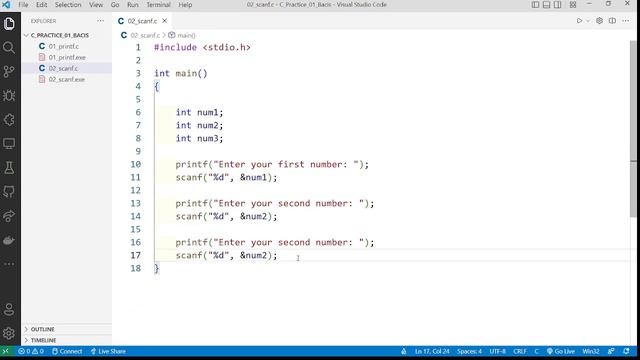Click Connect in status bar
640x360 pixels.
67,351
